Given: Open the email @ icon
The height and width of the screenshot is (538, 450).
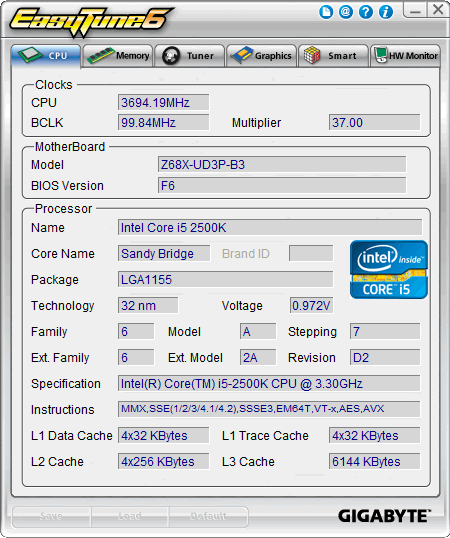Looking at the screenshot, I should (346, 12).
